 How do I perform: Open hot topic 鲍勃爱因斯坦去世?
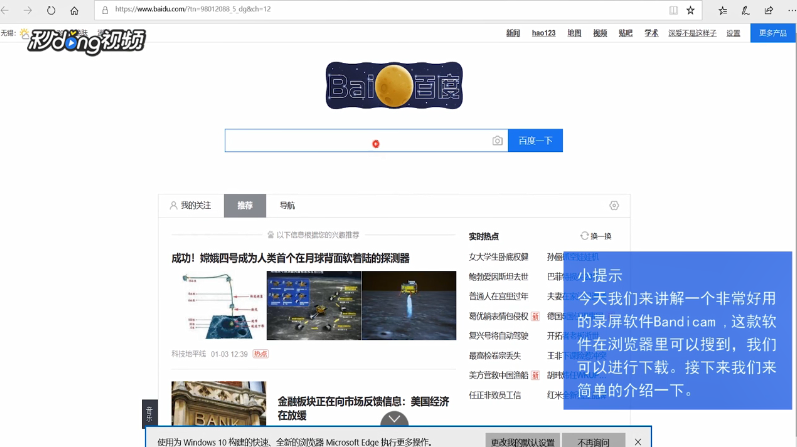pyautogui.click(x=498, y=277)
